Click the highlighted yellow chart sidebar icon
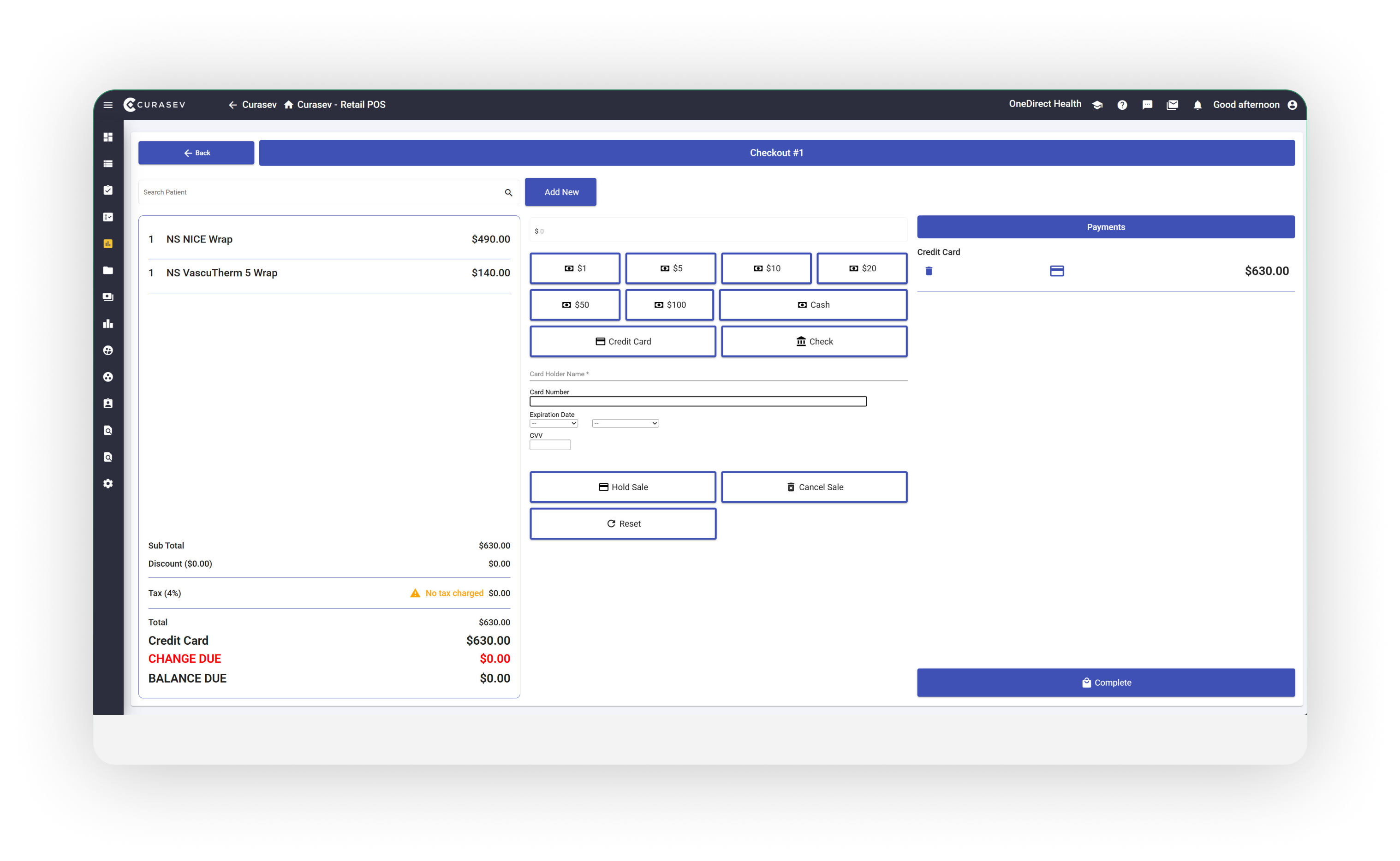Image resolution: width=1400 pixels, height=861 pixels. tap(107, 243)
